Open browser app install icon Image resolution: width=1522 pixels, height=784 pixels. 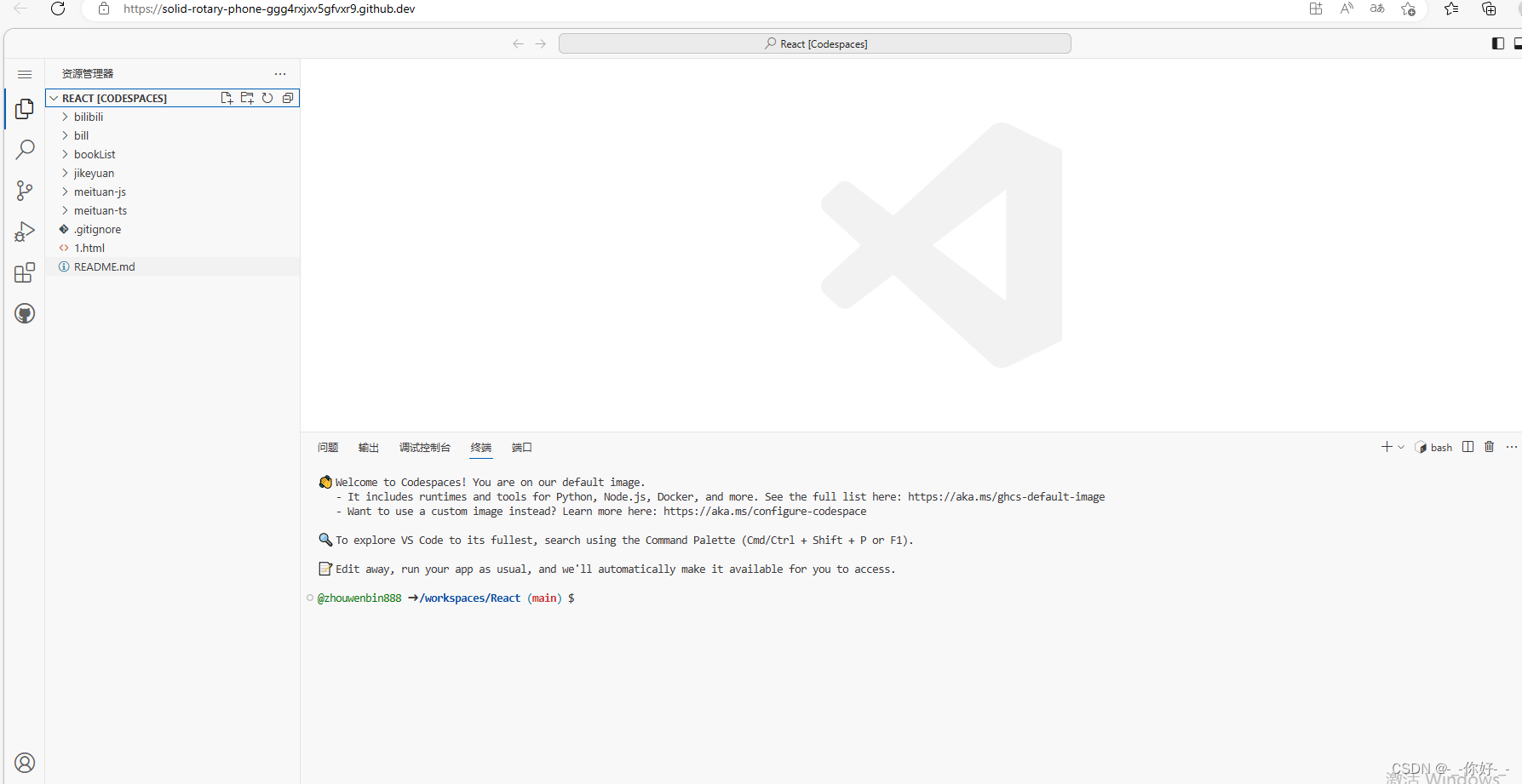click(1316, 9)
